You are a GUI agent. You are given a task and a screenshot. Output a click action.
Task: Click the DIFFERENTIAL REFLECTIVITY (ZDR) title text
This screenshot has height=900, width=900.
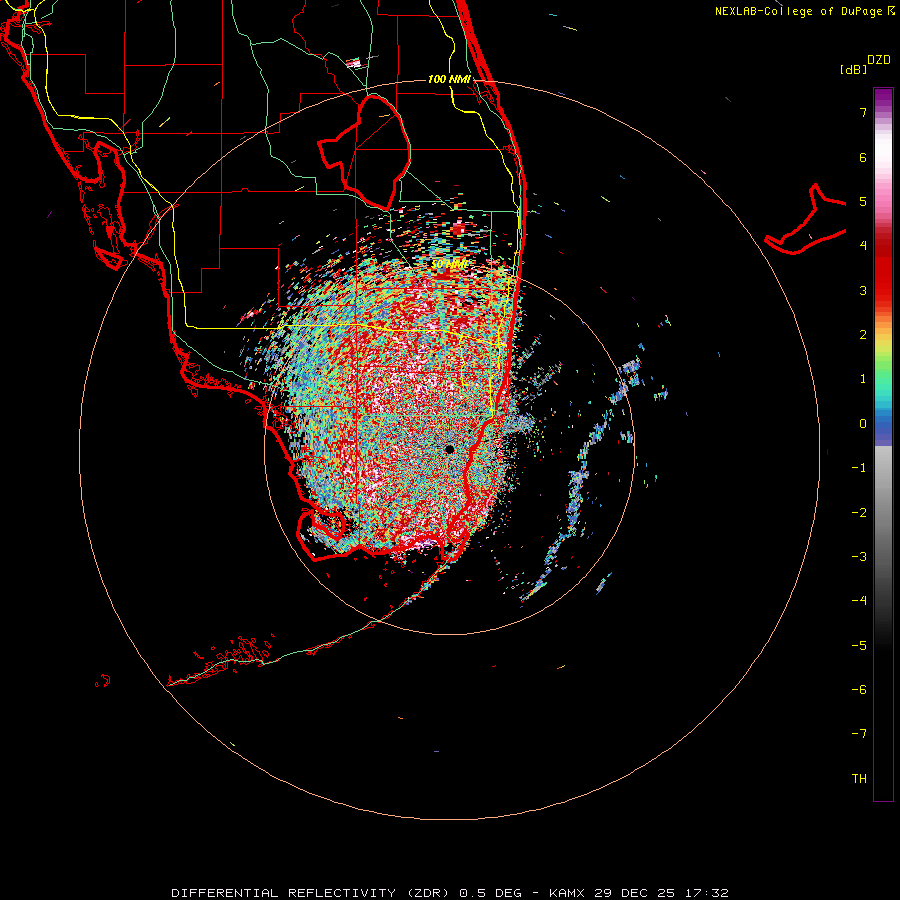tap(312, 893)
